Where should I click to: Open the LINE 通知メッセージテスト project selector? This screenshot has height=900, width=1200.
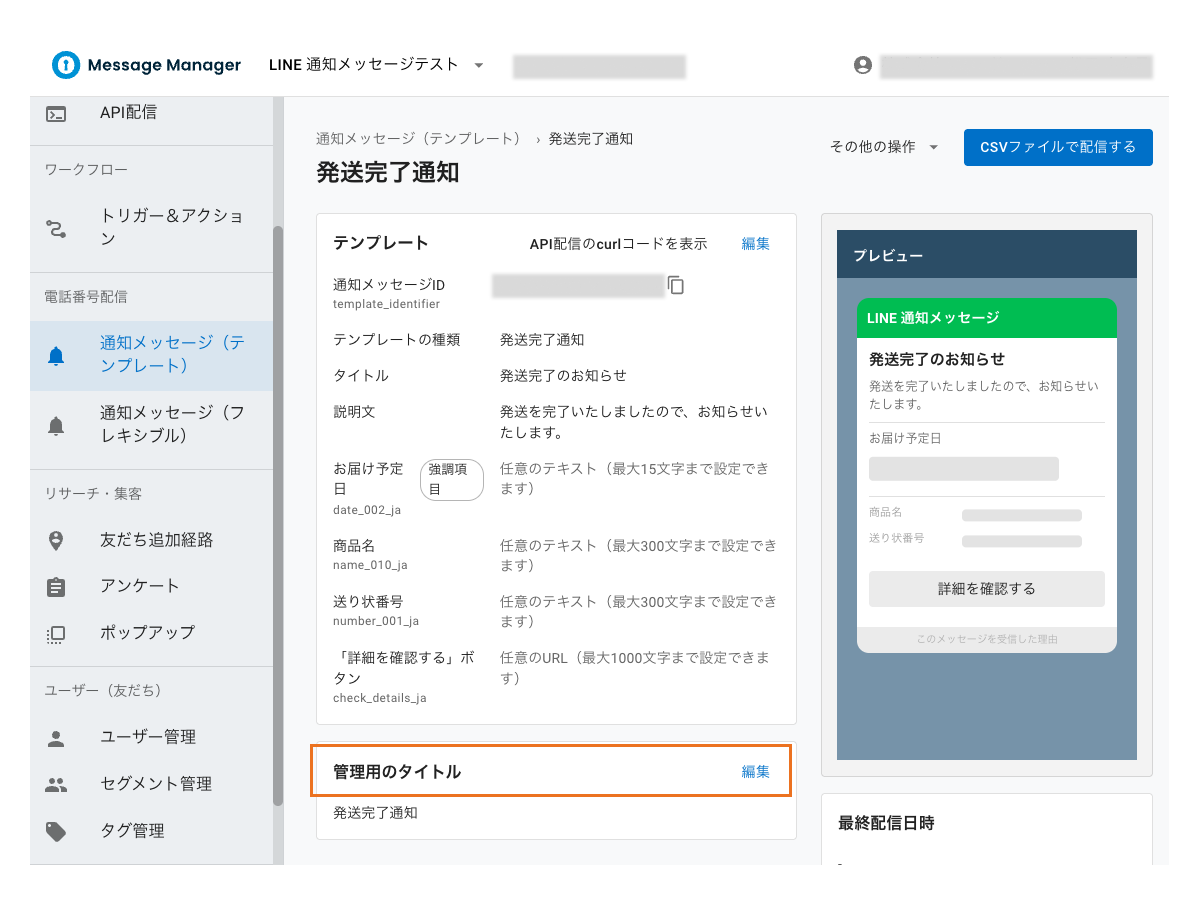367,62
